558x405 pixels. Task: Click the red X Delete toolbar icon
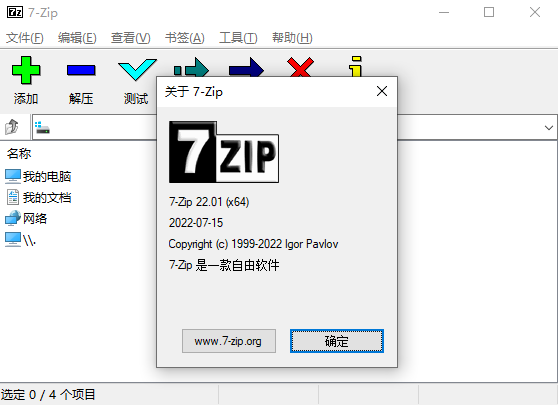pyautogui.click(x=301, y=67)
